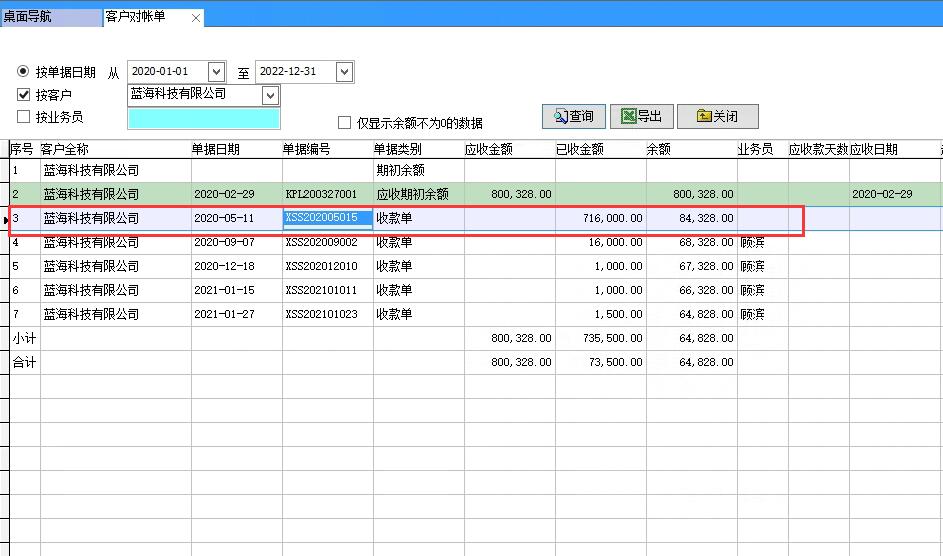943x556 pixels.
Task: Open the end date 2022-12-31 dropdown
Action: point(344,72)
